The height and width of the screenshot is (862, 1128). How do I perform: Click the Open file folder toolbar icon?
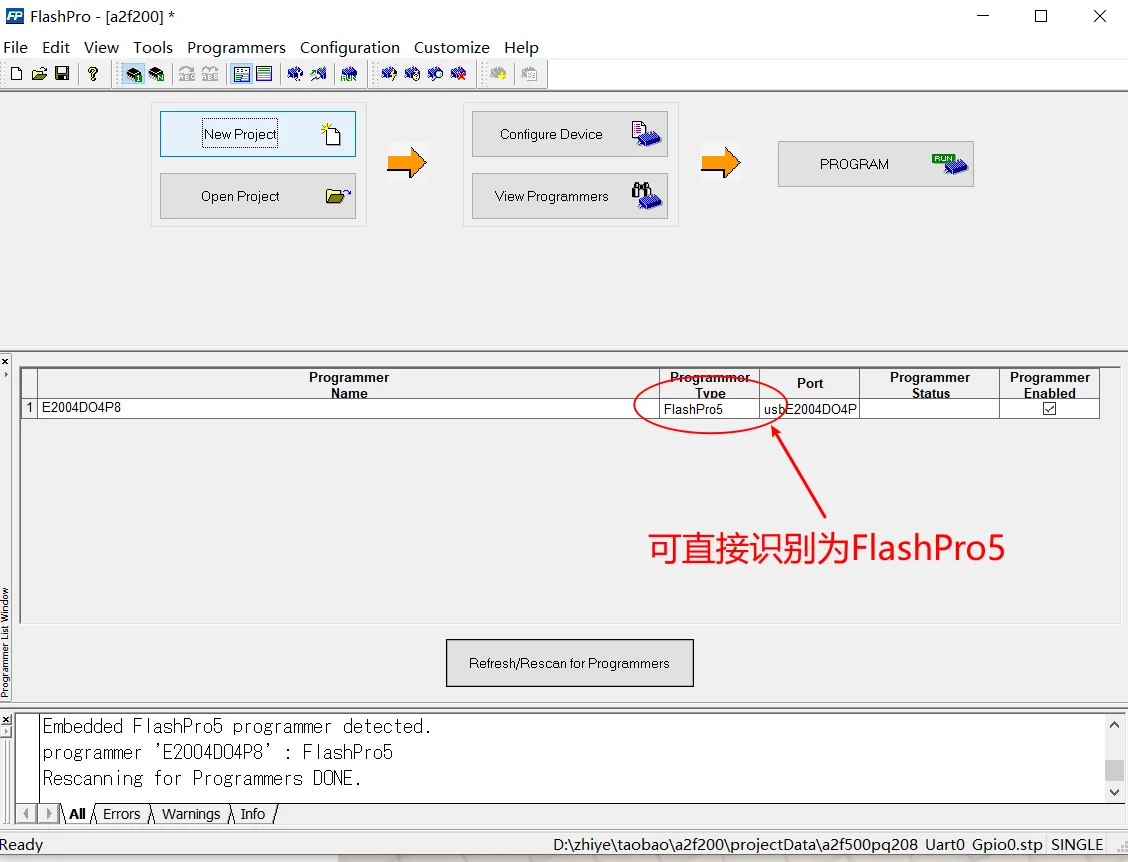[39, 73]
